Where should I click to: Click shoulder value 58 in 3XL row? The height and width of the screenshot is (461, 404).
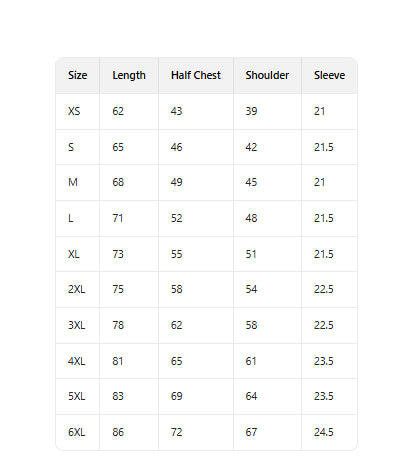tap(251, 325)
